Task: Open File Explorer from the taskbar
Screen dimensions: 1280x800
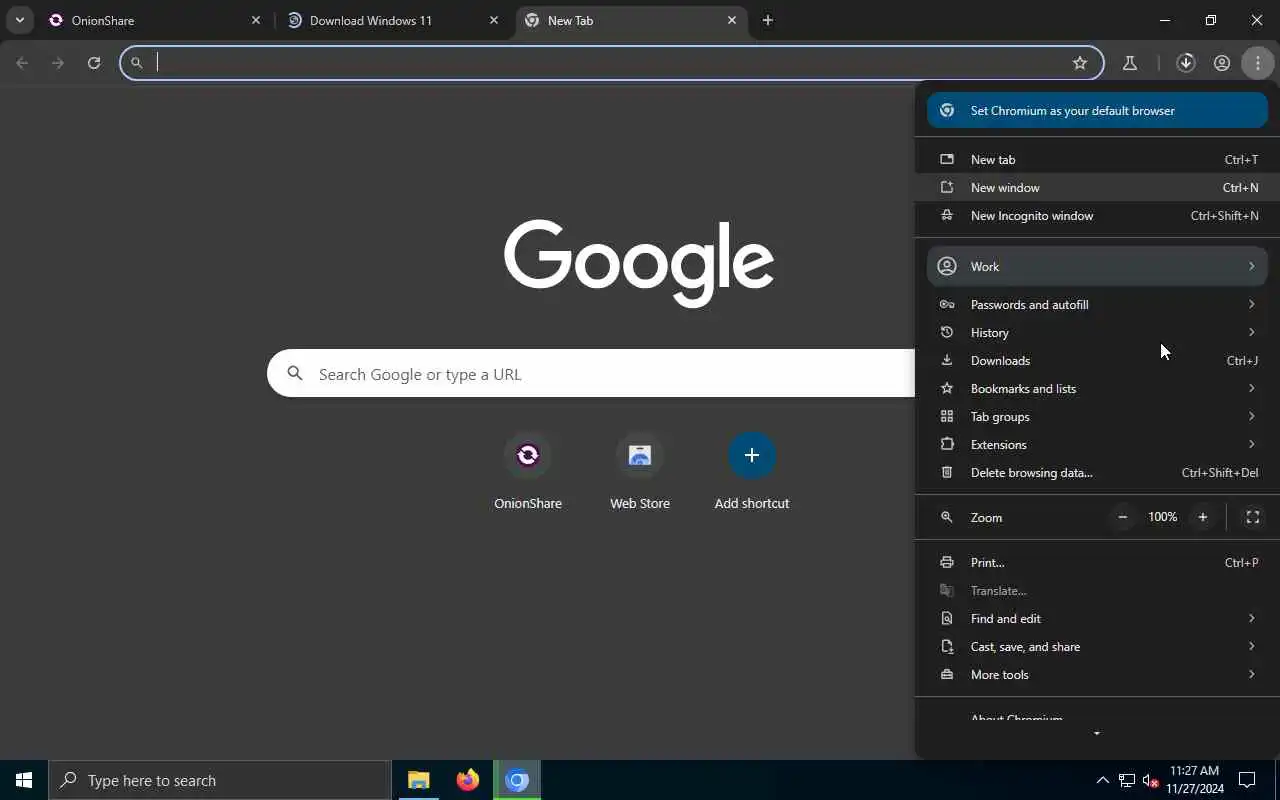Action: pos(419,780)
